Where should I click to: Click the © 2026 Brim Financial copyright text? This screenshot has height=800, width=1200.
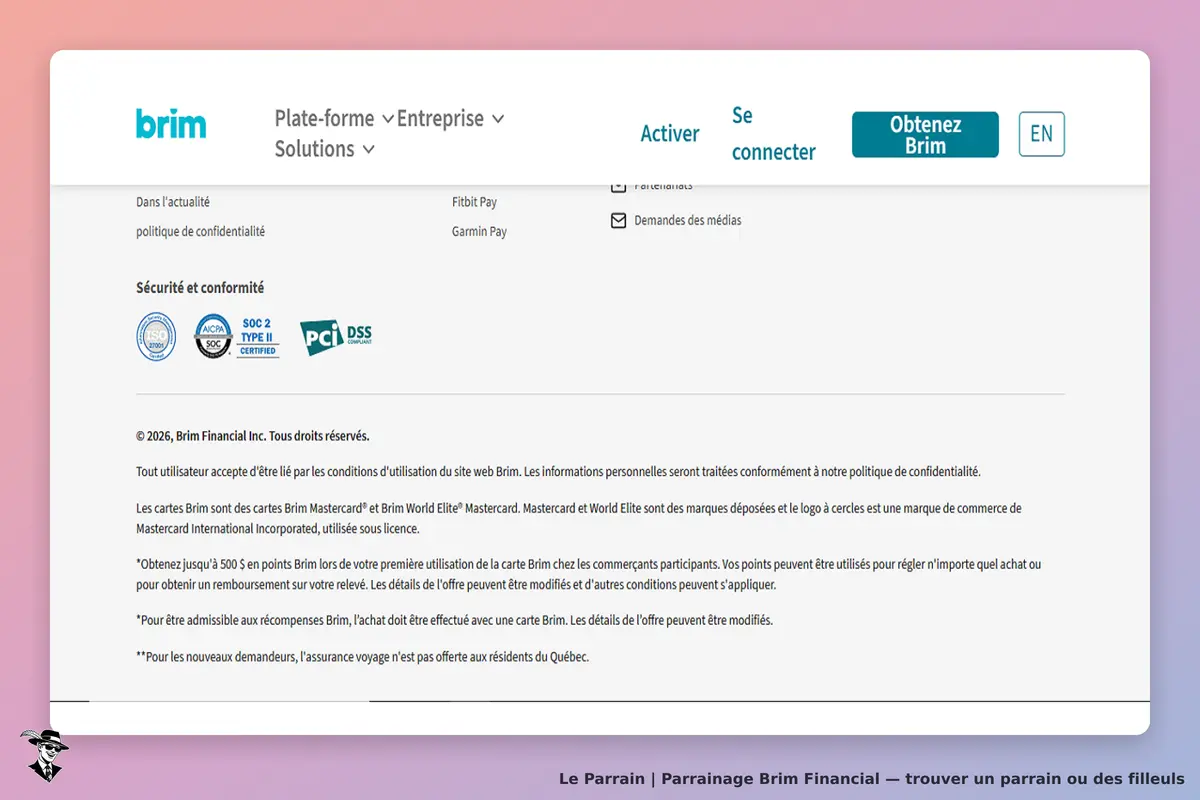[253, 436]
